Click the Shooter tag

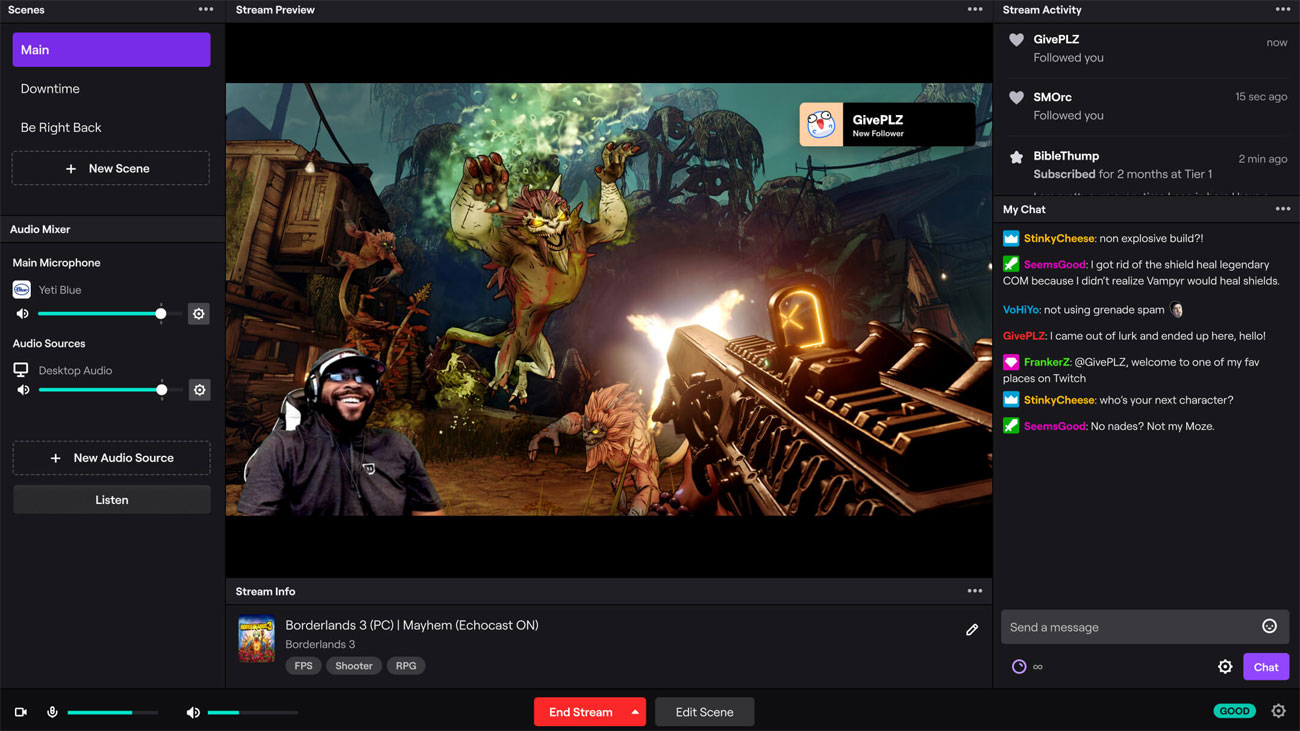[x=353, y=666]
